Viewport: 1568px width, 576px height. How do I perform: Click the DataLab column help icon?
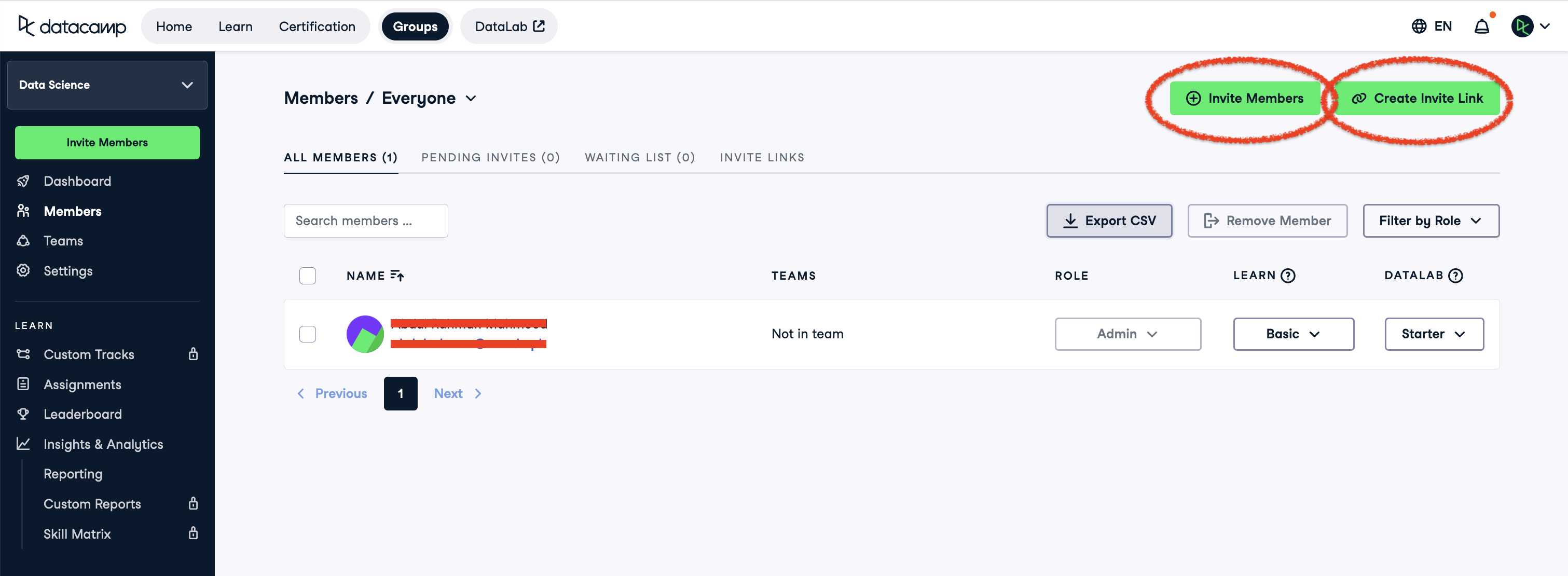point(1455,276)
